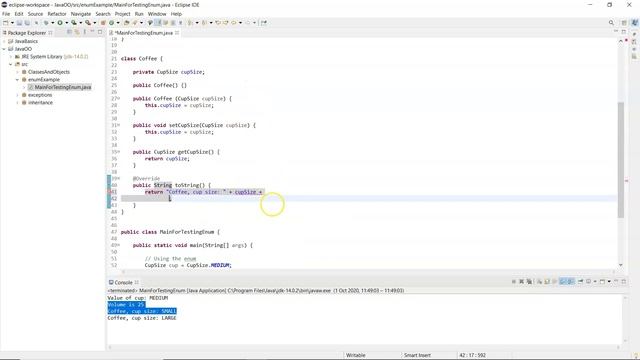The image size is (640, 360).
Task: Click the Back navigation arrow in toolbar
Action: [x=233, y=23]
